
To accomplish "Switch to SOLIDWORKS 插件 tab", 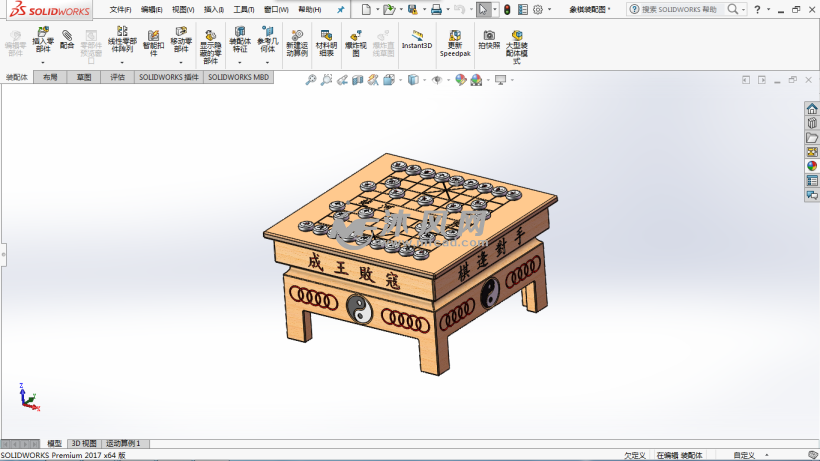I will [168, 77].
